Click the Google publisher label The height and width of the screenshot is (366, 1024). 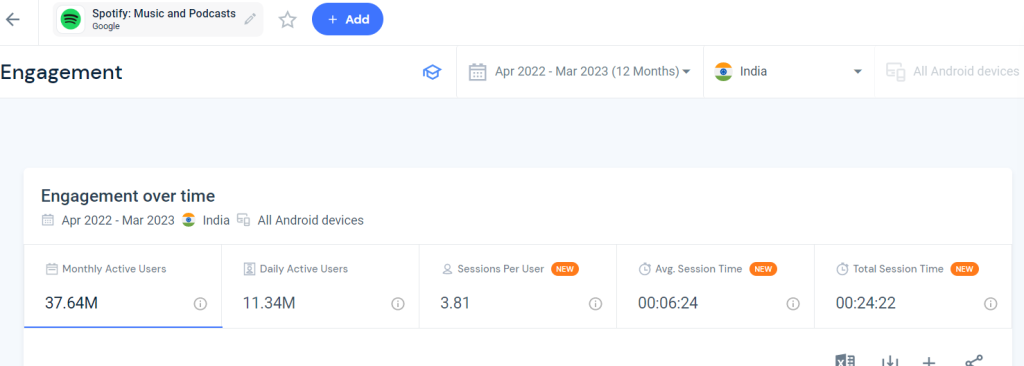pyautogui.click(x=106, y=27)
